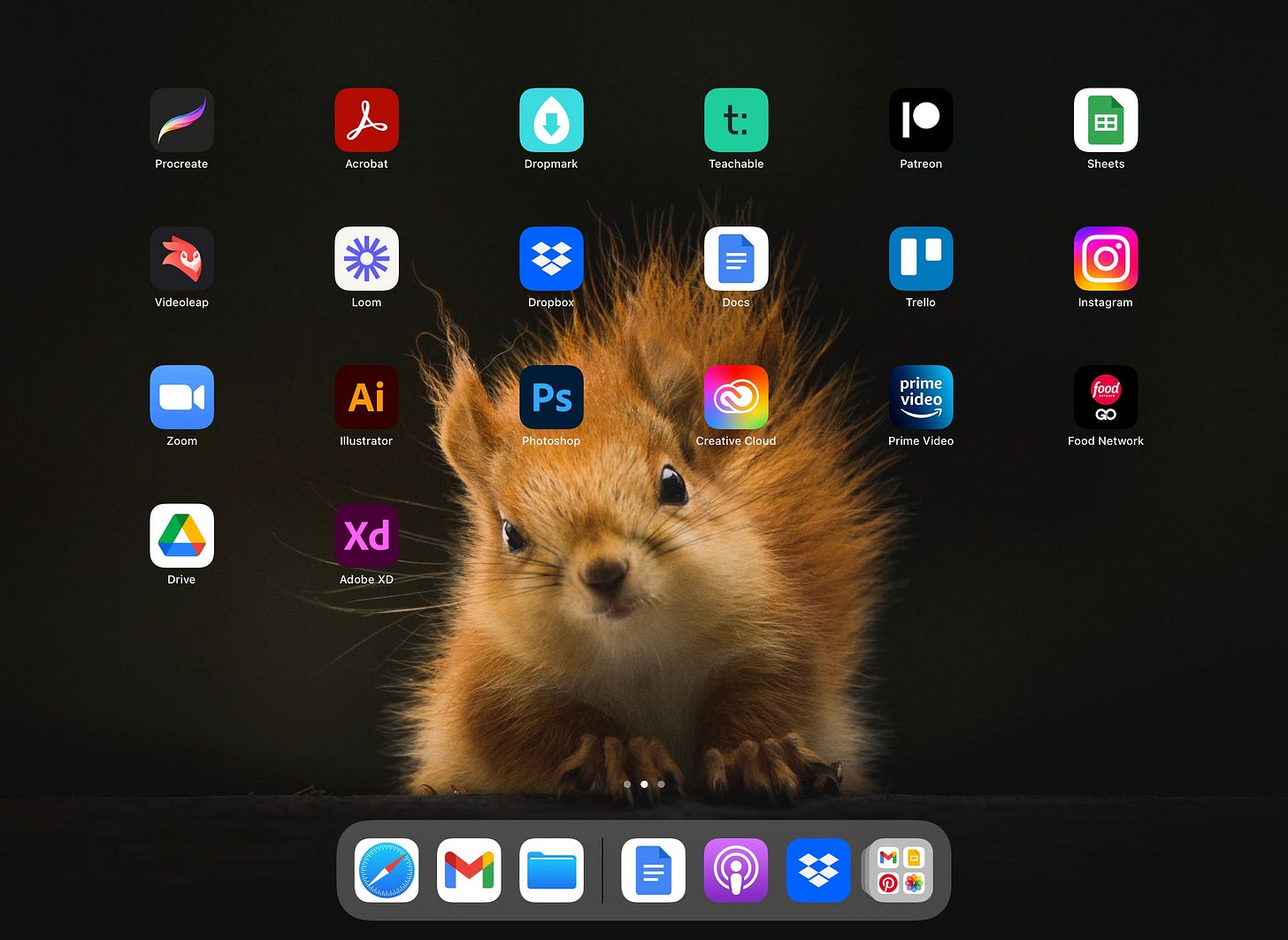Open Google Drive
1288x940 pixels.
tap(181, 536)
